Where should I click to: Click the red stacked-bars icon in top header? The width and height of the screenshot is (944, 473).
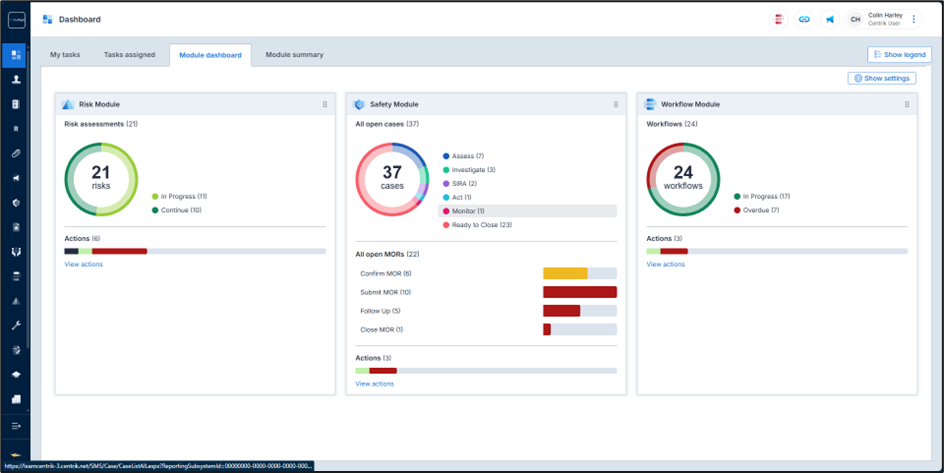(x=778, y=19)
